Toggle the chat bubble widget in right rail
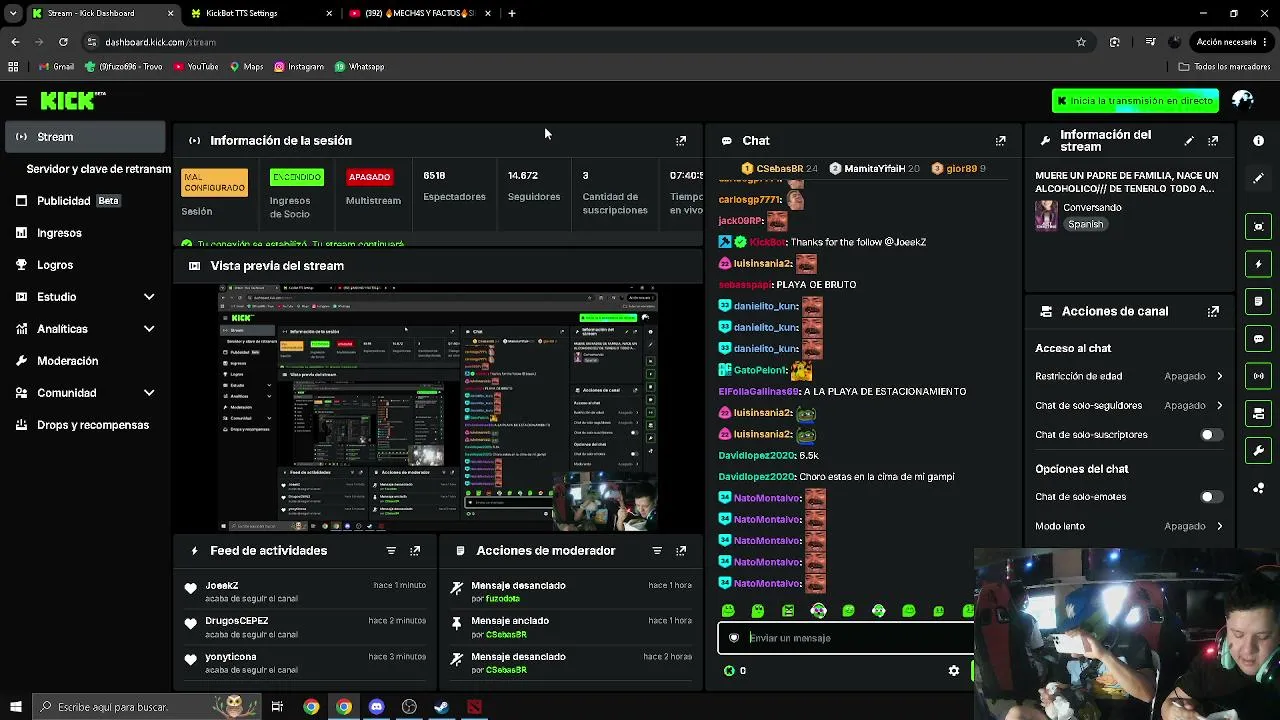1280x720 pixels. (x=1258, y=339)
